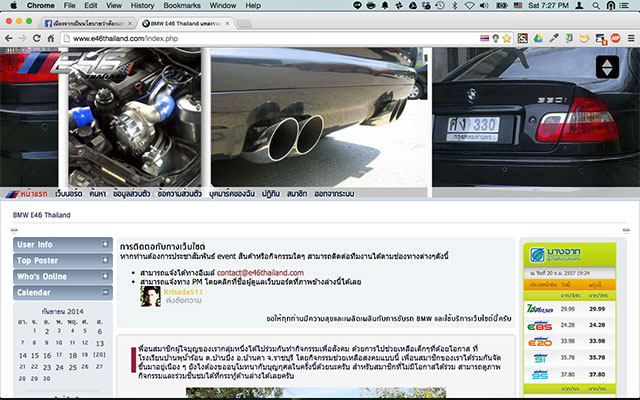Click the Bluetooth menu bar icon
Image resolution: width=640 pixels, height=400 pixels.
click(x=455, y=5)
